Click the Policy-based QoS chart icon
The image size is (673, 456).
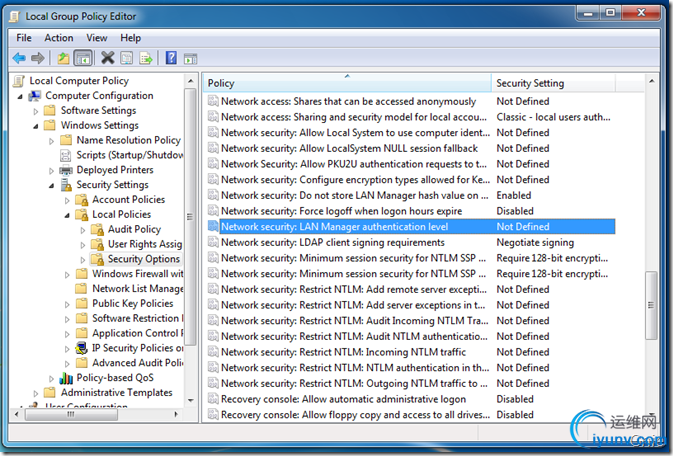coord(66,378)
